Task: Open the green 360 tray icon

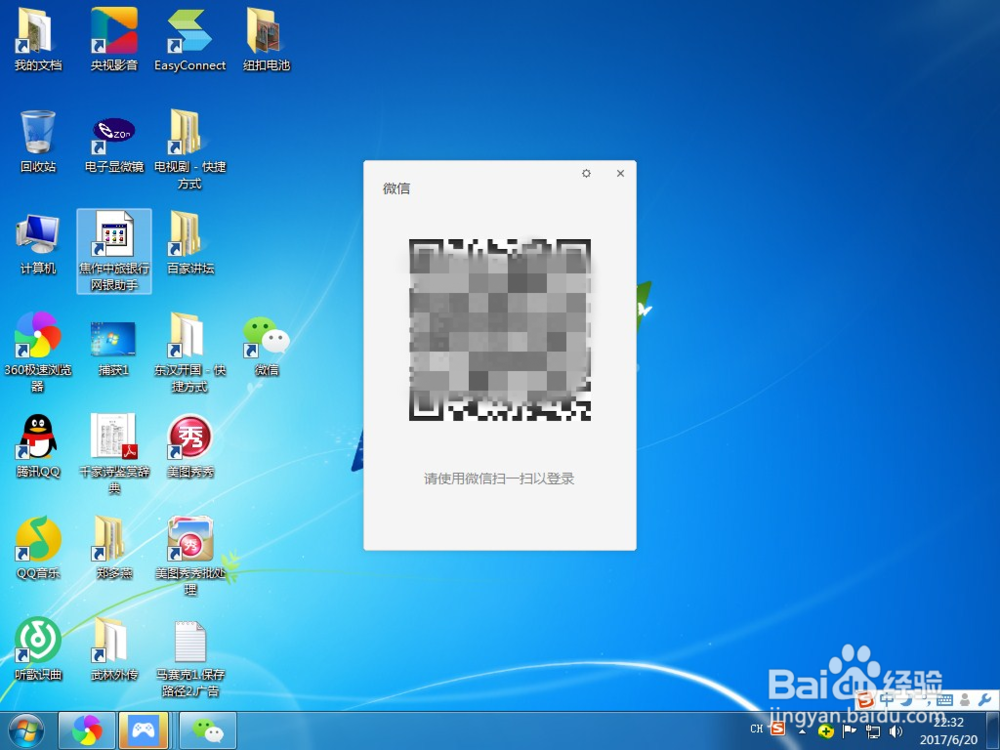Action: pyautogui.click(x=826, y=731)
